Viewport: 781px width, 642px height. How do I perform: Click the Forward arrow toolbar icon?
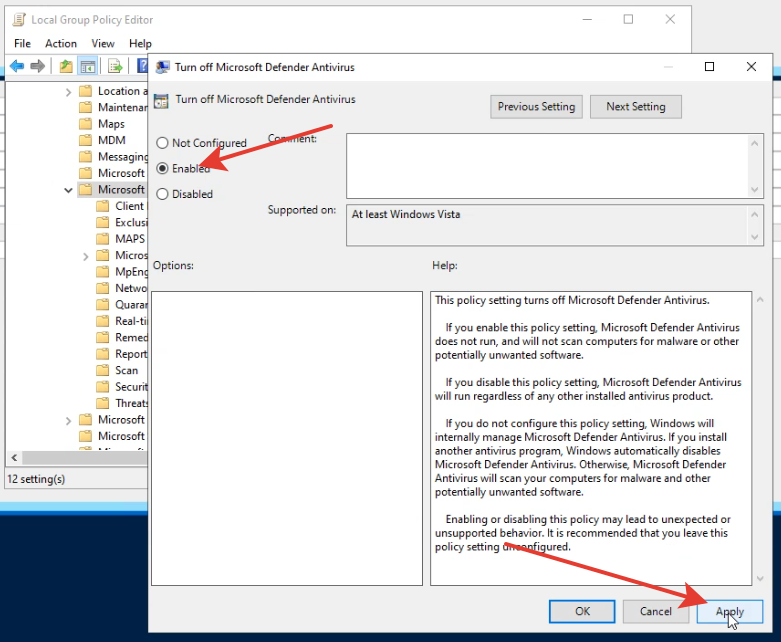[x=38, y=66]
